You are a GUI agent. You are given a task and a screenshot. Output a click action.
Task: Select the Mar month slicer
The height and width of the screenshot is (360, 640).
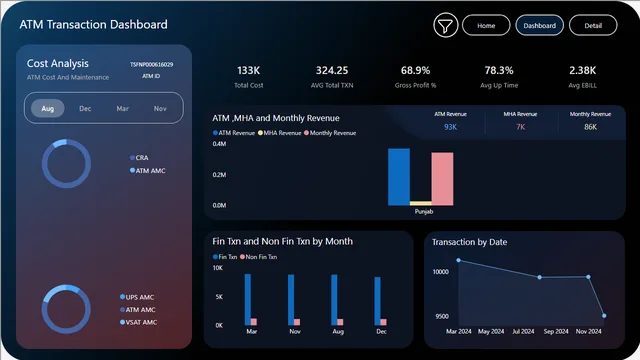(122, 109)
